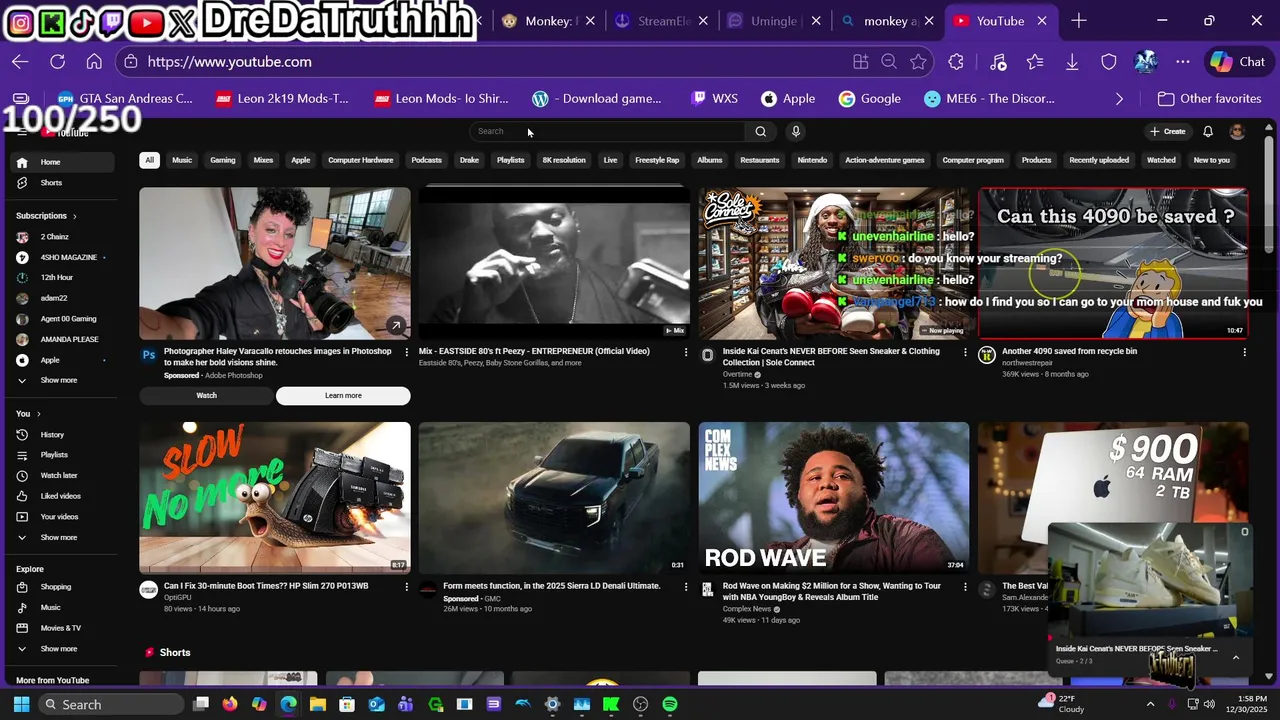
Task: Open browser Downloads arrow icon
Action: point(1072,62)
